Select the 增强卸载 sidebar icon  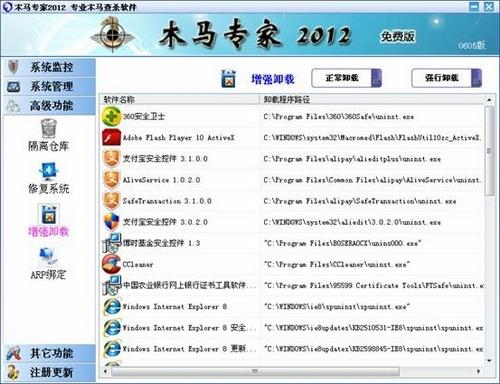pos(49,214)
